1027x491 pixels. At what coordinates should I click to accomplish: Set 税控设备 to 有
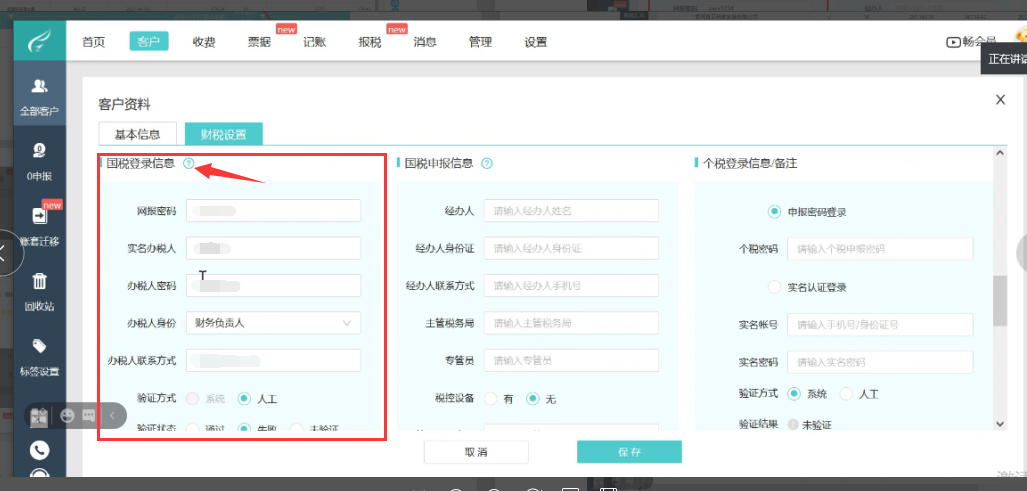(x=490, y=398)
